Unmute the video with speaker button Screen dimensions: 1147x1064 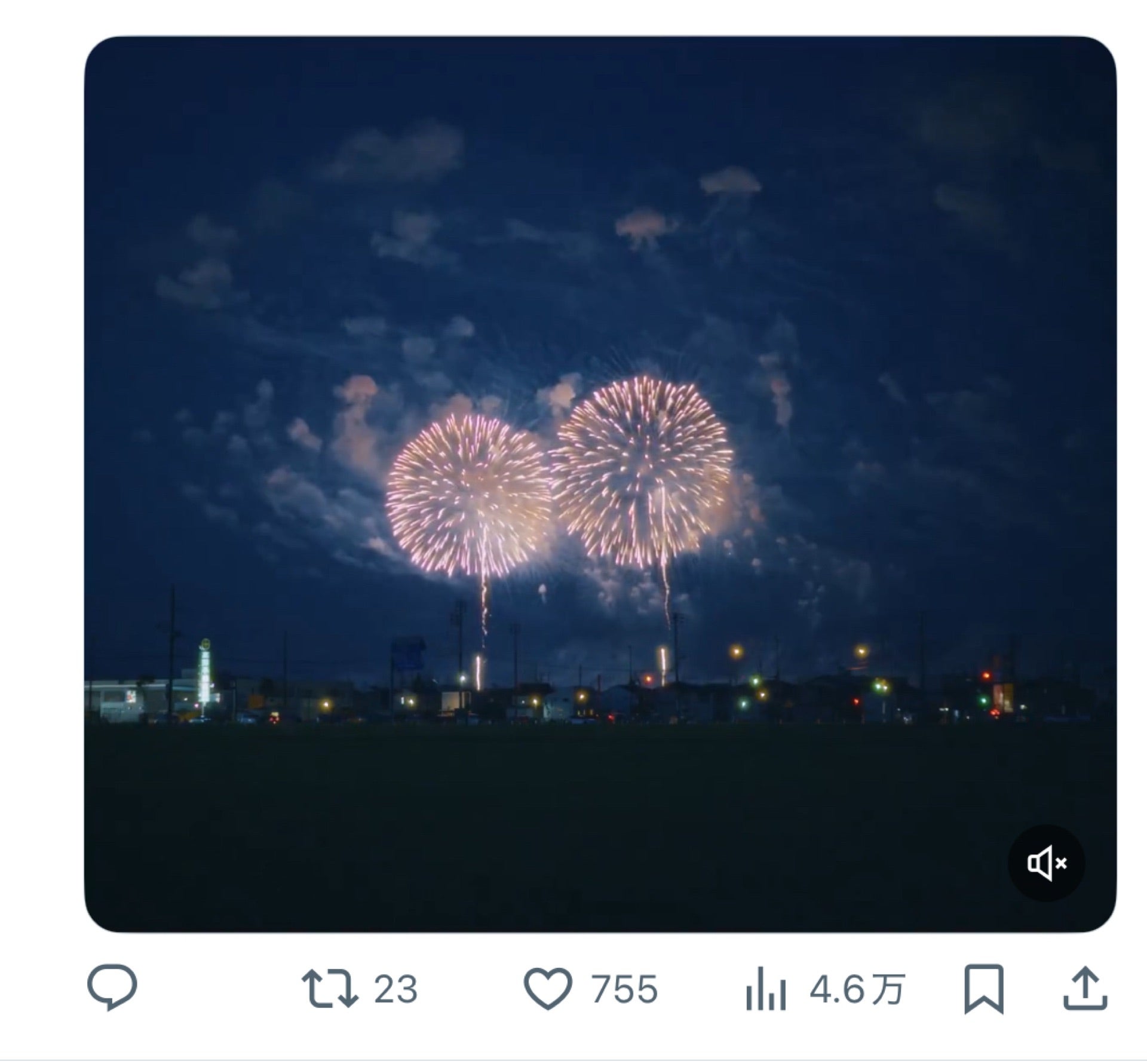(1047, 863)
